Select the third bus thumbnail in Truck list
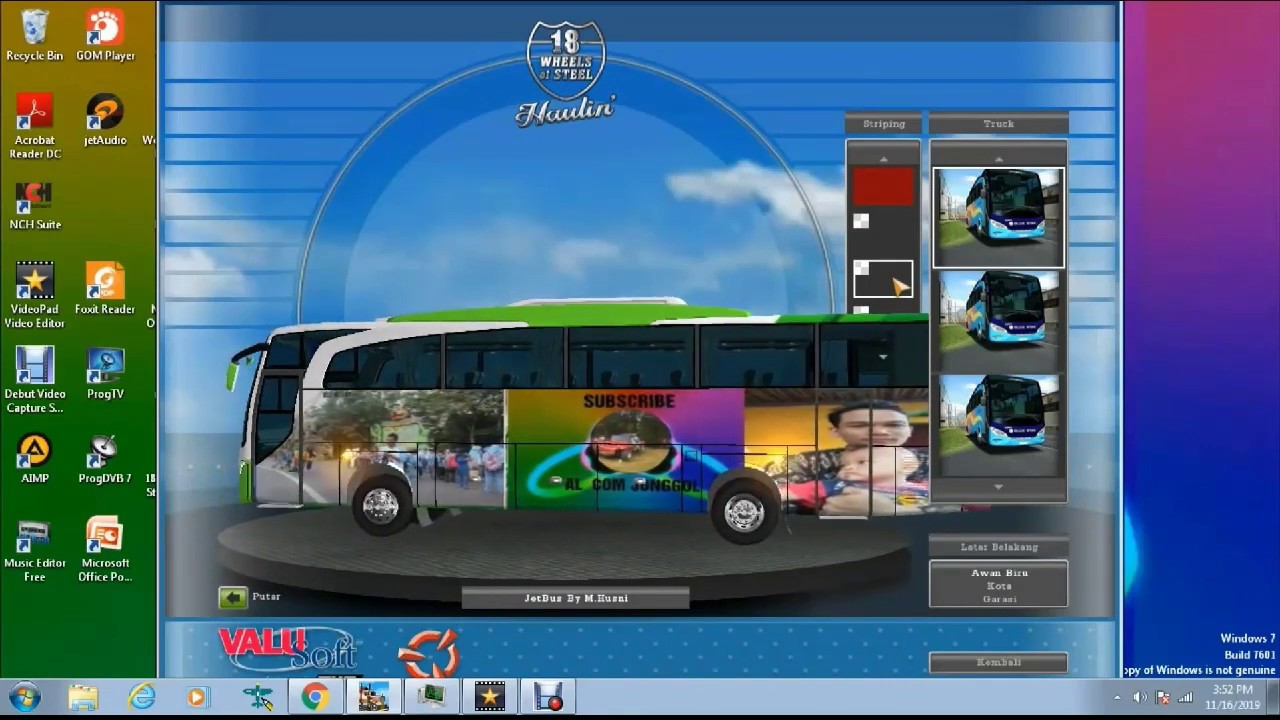The image size is (1280, 720). pos(998,424)
